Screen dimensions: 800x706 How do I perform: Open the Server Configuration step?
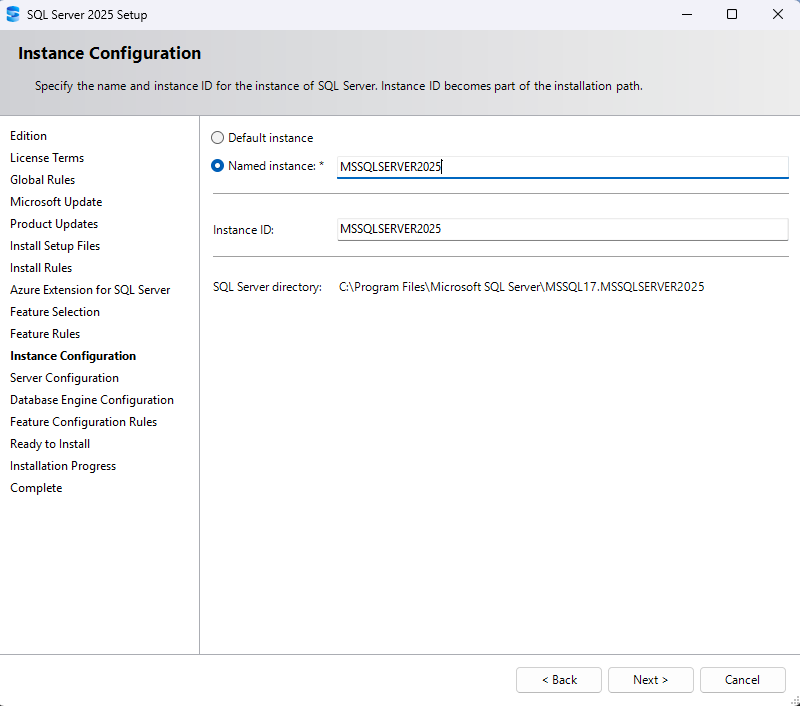click(64, 377)
